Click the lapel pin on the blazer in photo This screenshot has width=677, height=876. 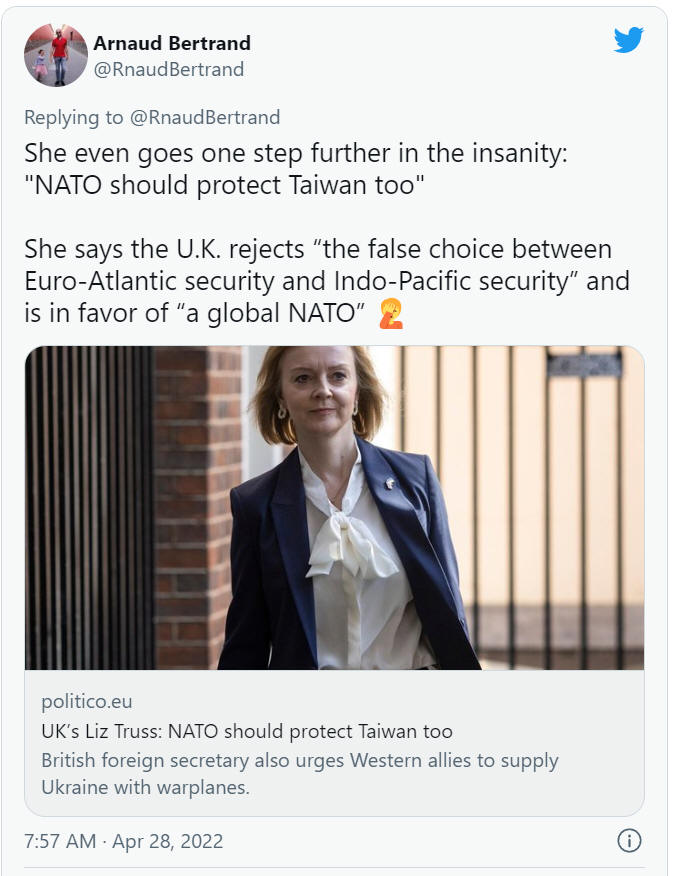(x=390, y=483)
